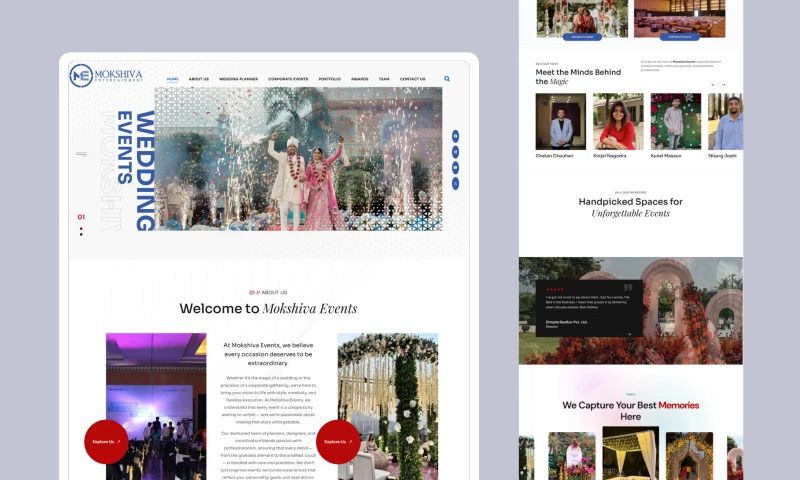Image resolution: width=800 pixels, height=480 pixels.
Task: Click the banquet hall photo above Corporate Events button
Action: [x=679, y=17]
